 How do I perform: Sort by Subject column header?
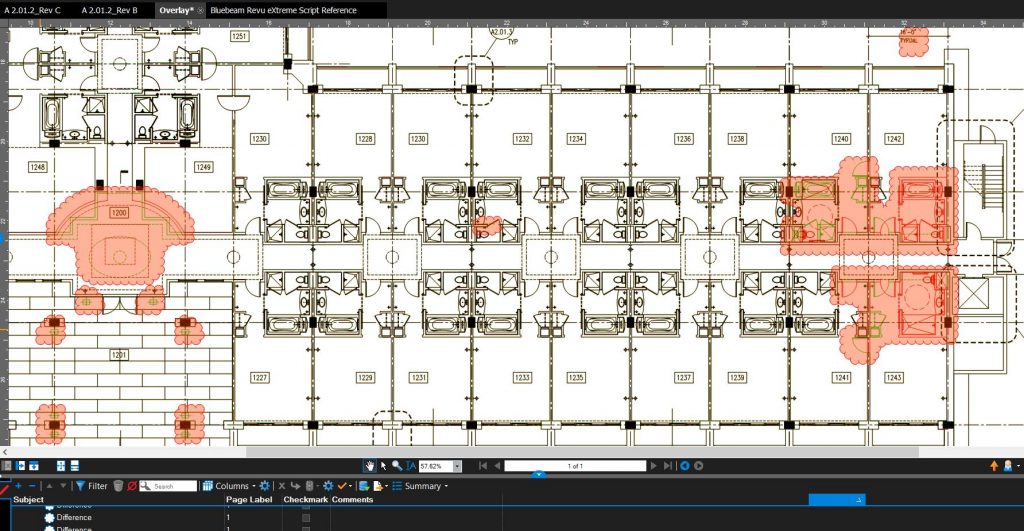coord(28,500)
